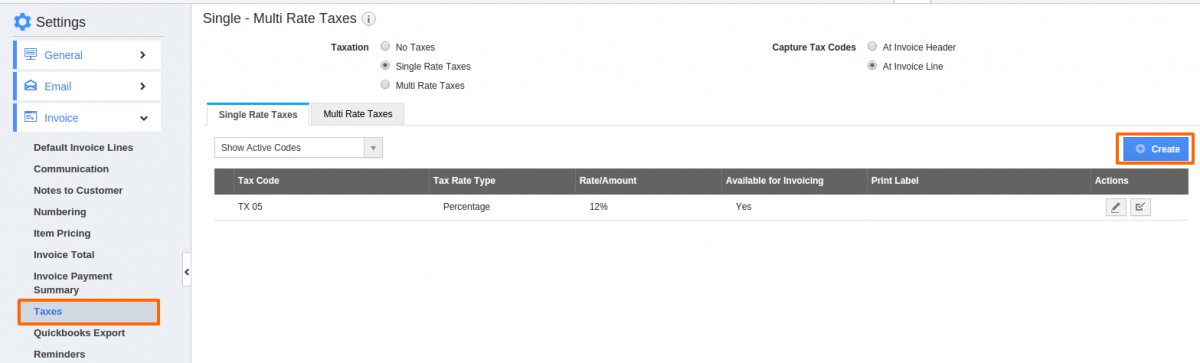Switch to the Multi Rate Taxes tab
Image resolution: width=1200 pixels, height=363 pixels.
[357, 114]
